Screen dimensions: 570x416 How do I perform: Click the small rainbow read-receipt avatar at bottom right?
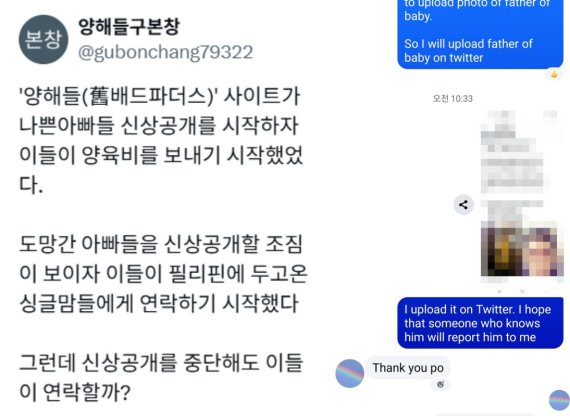click(x=559, y=400)
